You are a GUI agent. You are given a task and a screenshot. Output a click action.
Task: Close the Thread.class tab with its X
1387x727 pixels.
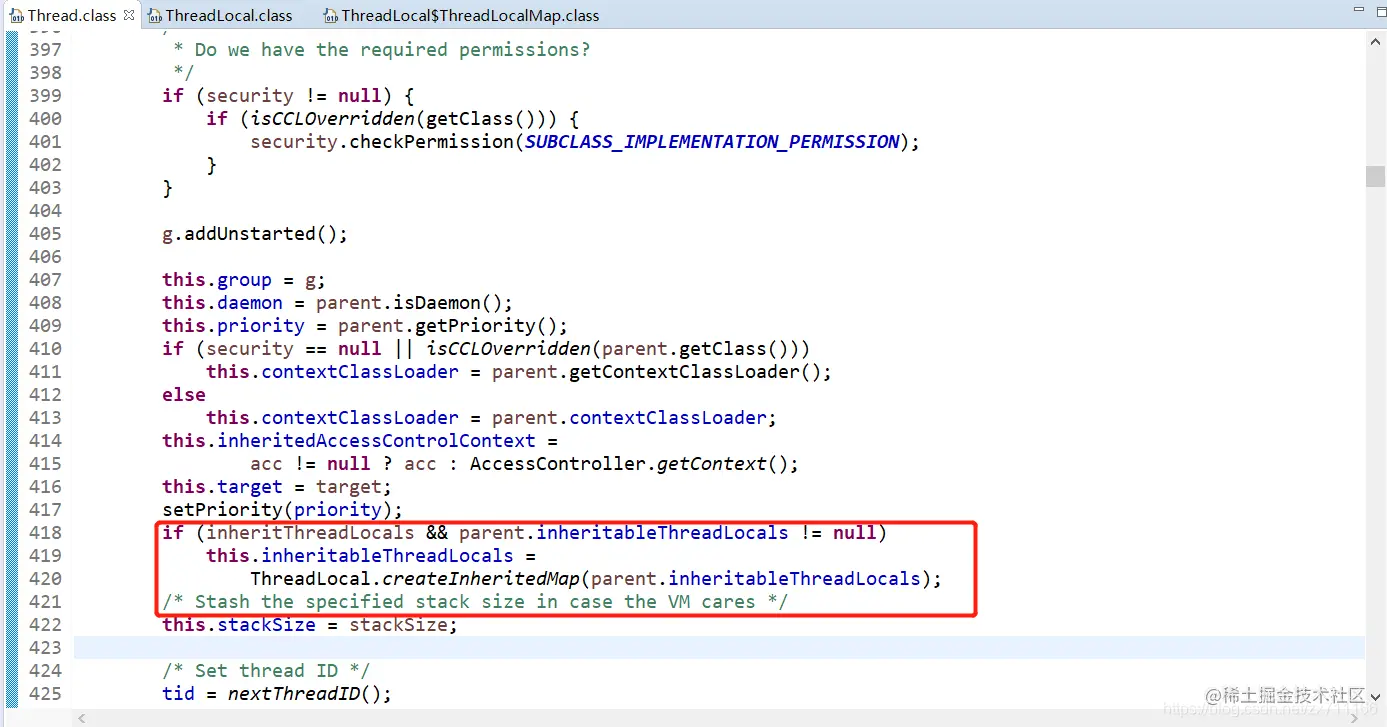(129, 15)
